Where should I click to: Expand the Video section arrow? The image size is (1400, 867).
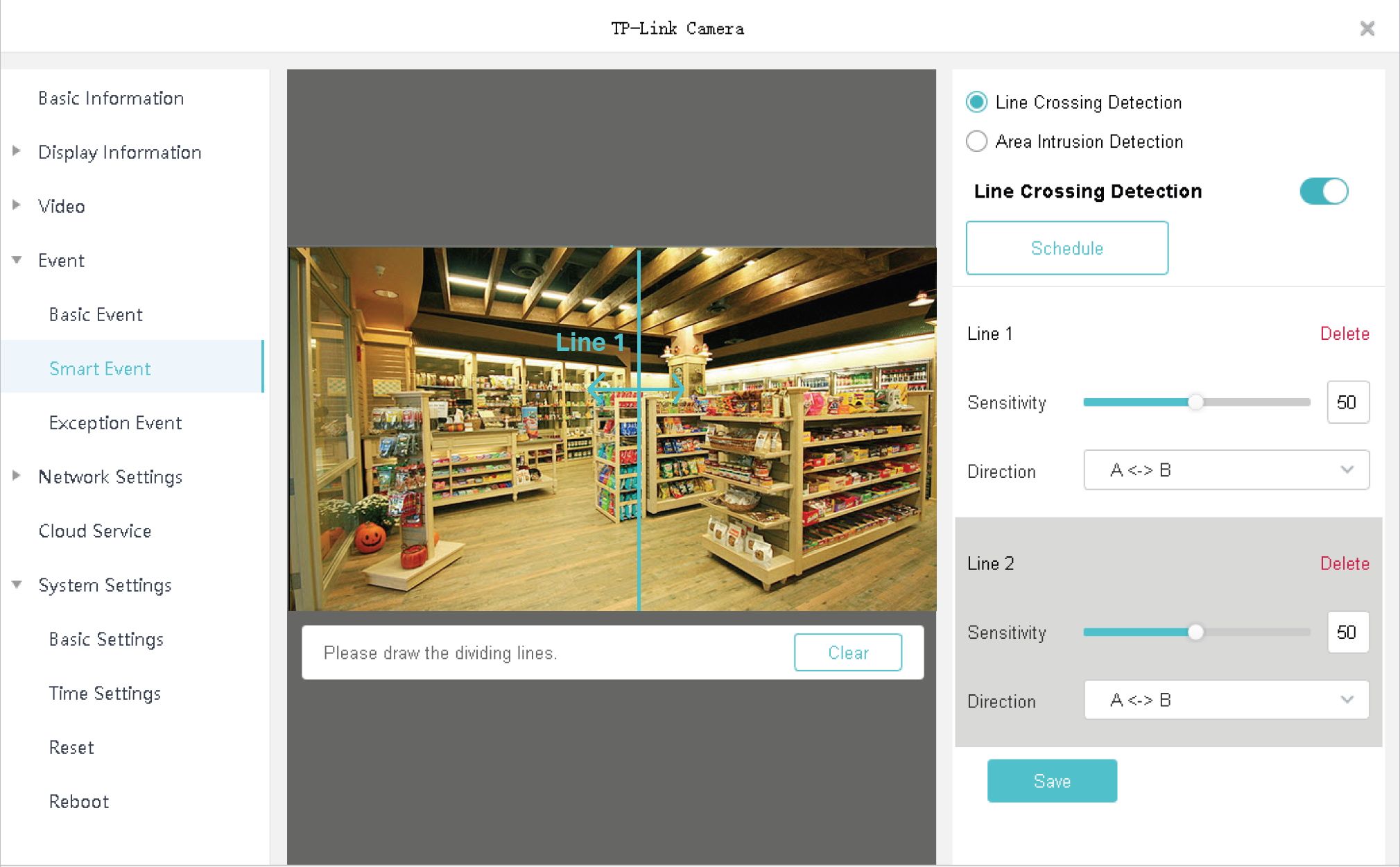click(x=17, y=205)
